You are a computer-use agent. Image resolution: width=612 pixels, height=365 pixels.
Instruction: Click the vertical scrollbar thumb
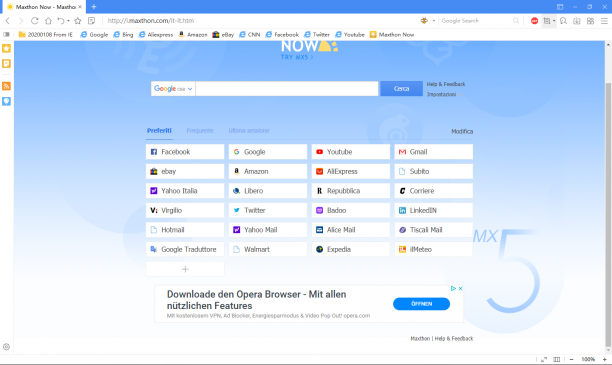coord(608,215)
